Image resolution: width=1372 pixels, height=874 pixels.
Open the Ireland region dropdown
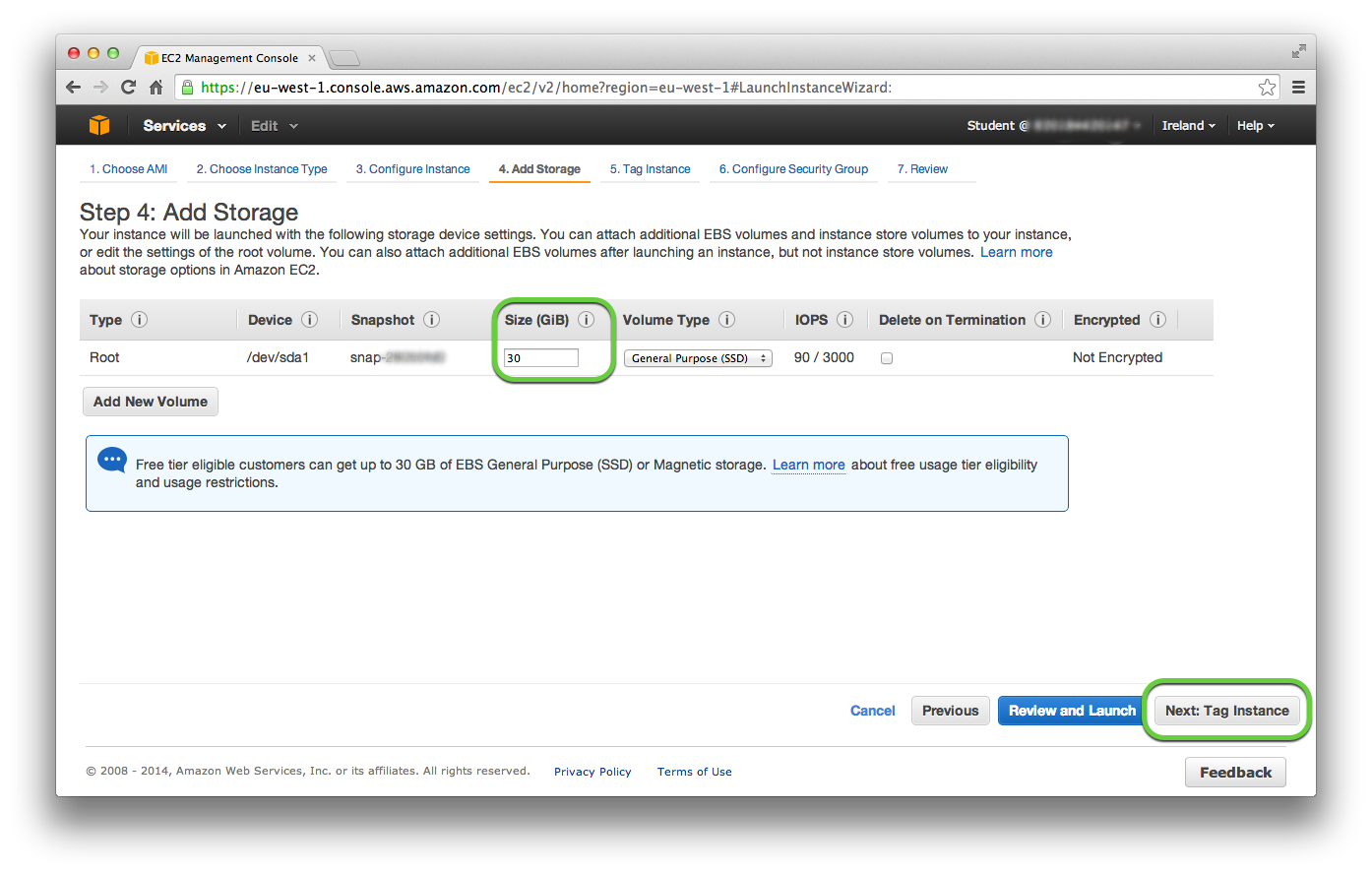[x=1189, y=126]
